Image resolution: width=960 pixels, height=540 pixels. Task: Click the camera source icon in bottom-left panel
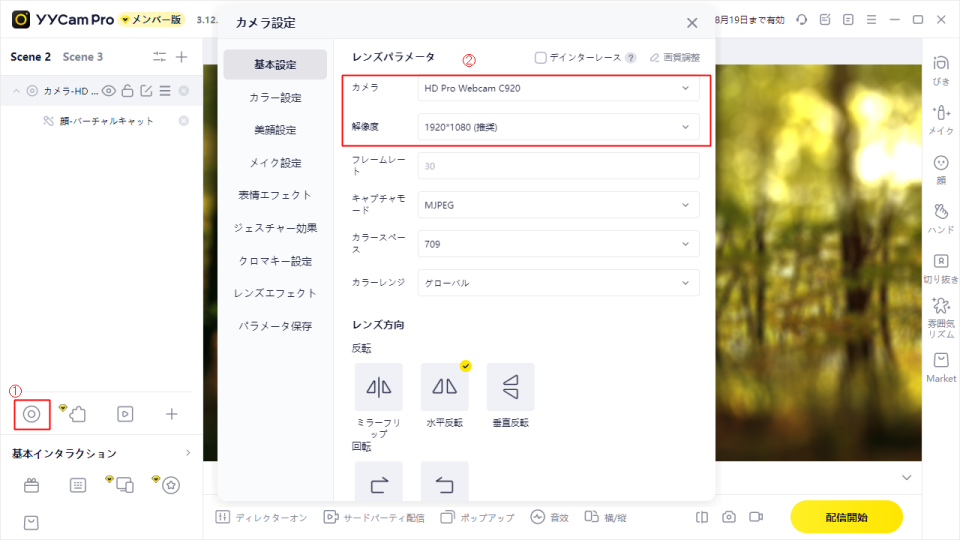click(32, 413)
